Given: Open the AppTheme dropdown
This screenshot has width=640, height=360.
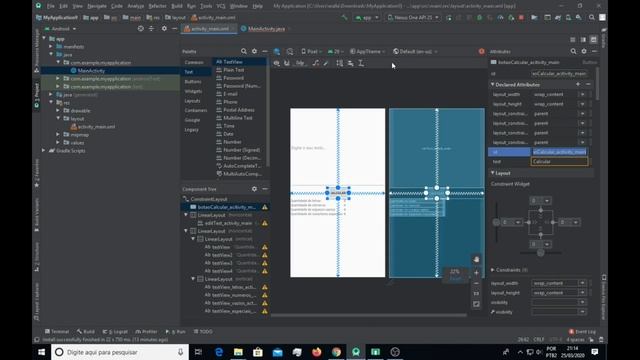Looking at the screenshot, I should click(x=367, y=51).
